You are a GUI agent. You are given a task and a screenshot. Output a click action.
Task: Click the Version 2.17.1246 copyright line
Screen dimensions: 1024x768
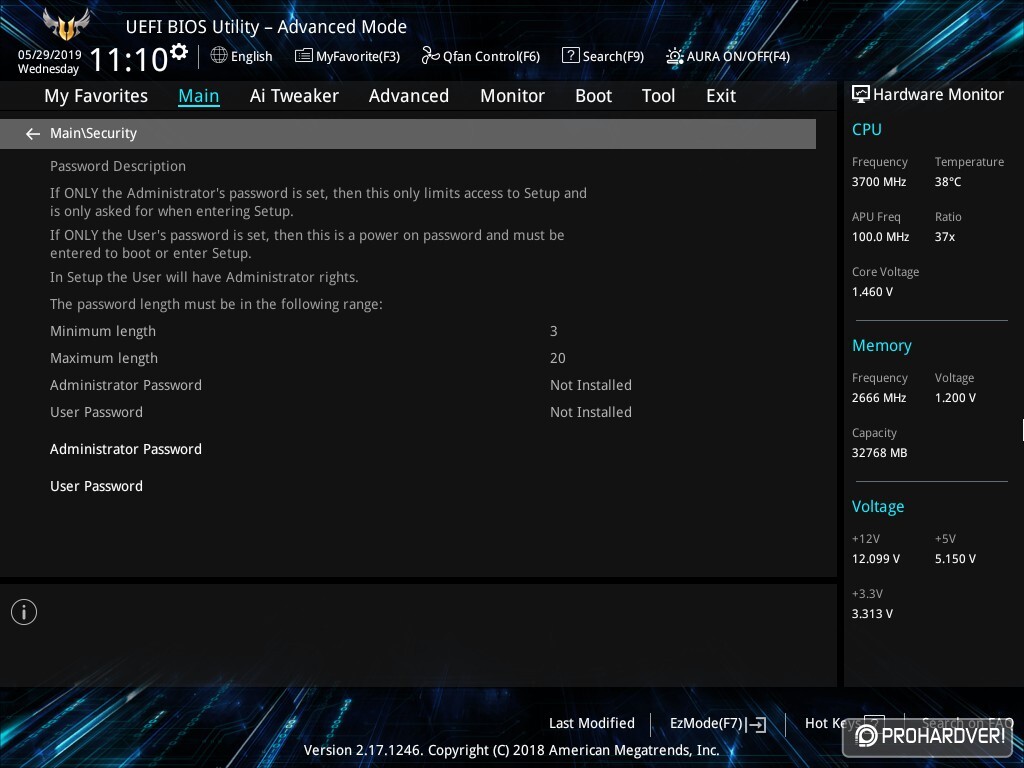point(511,750)
